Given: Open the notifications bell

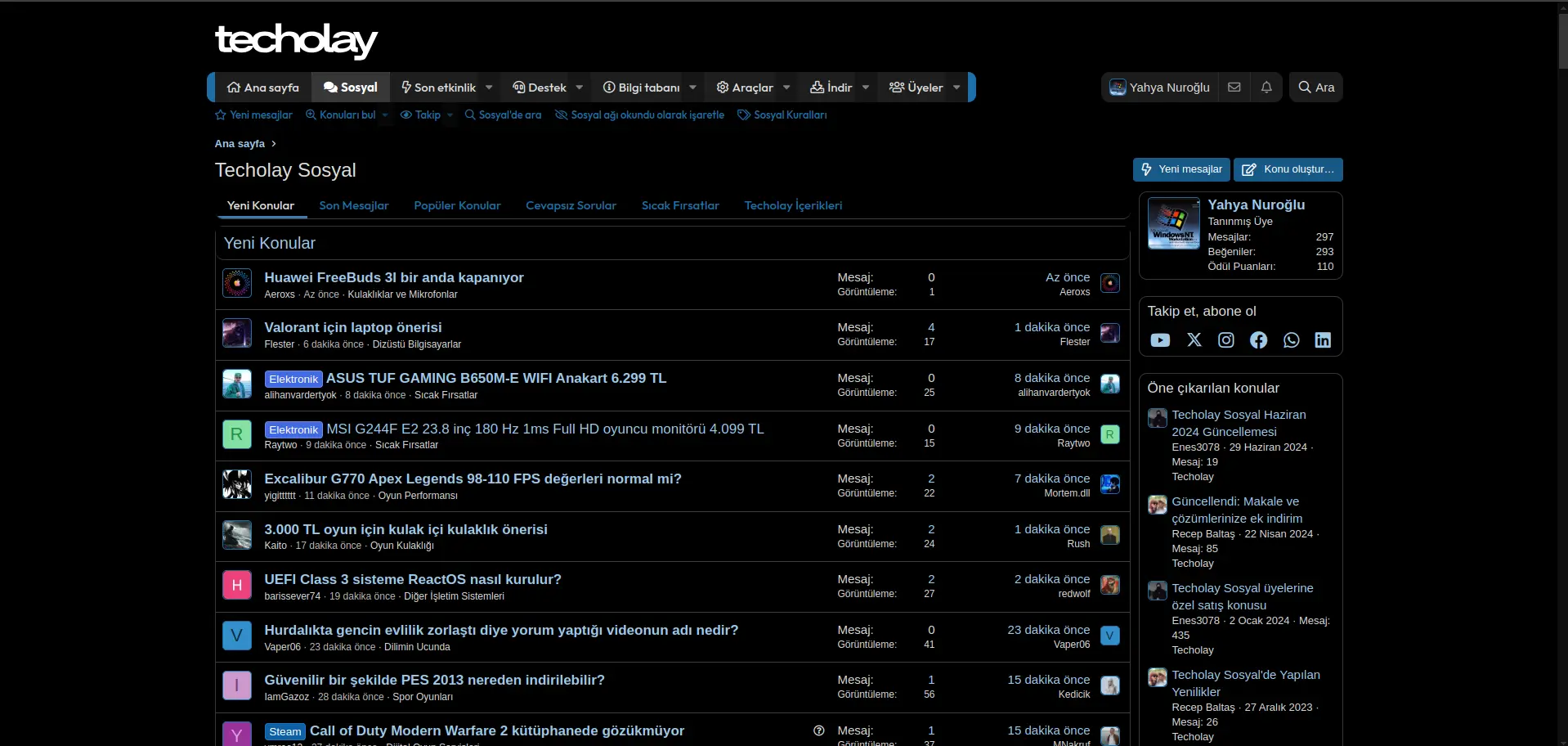Looking at the screenshot, I should point(1266,88).
